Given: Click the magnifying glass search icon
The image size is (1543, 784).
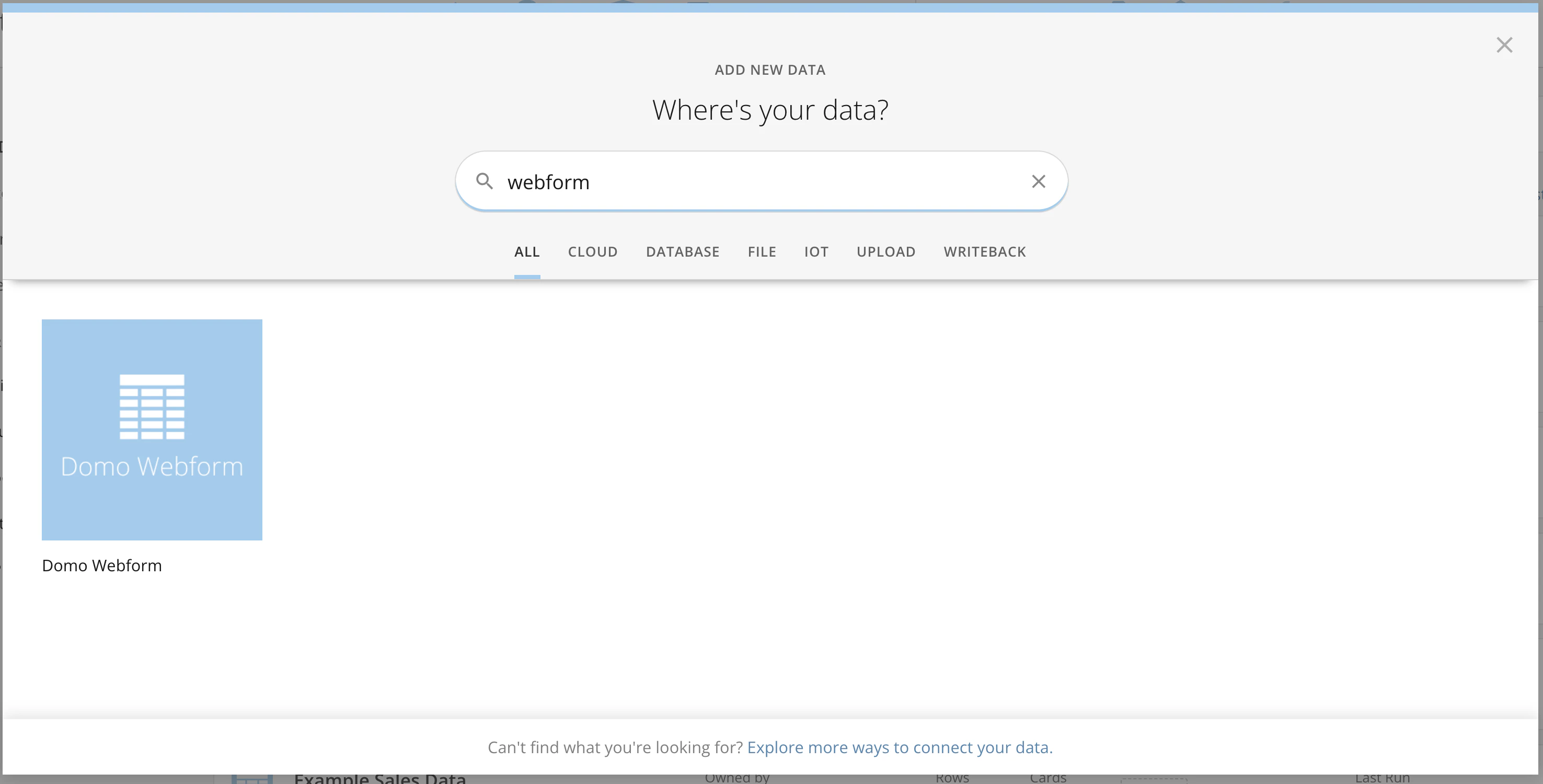Looking at the screenshot, I should [x=484, y=181].
